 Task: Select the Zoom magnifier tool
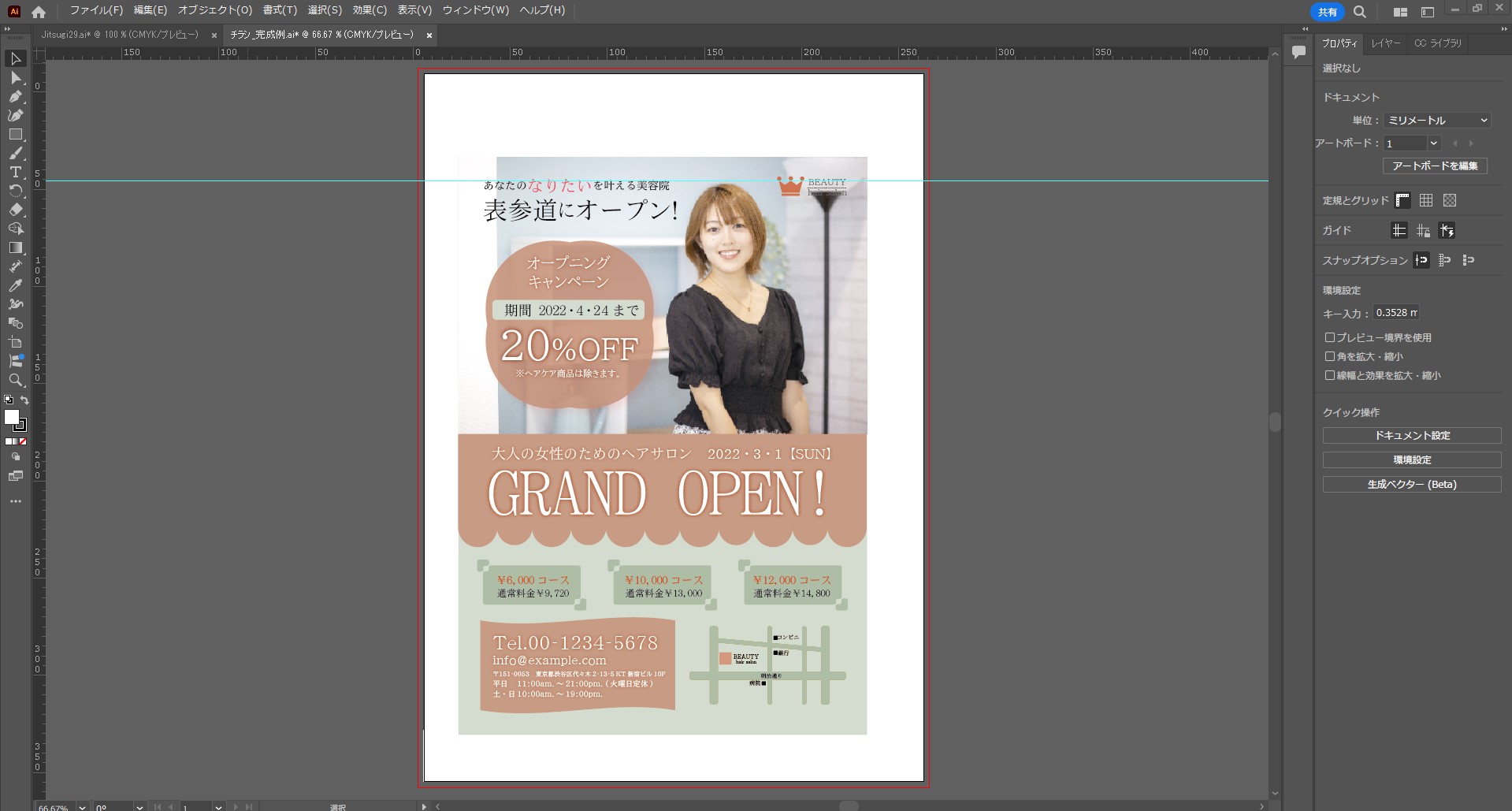click(15, 380)
